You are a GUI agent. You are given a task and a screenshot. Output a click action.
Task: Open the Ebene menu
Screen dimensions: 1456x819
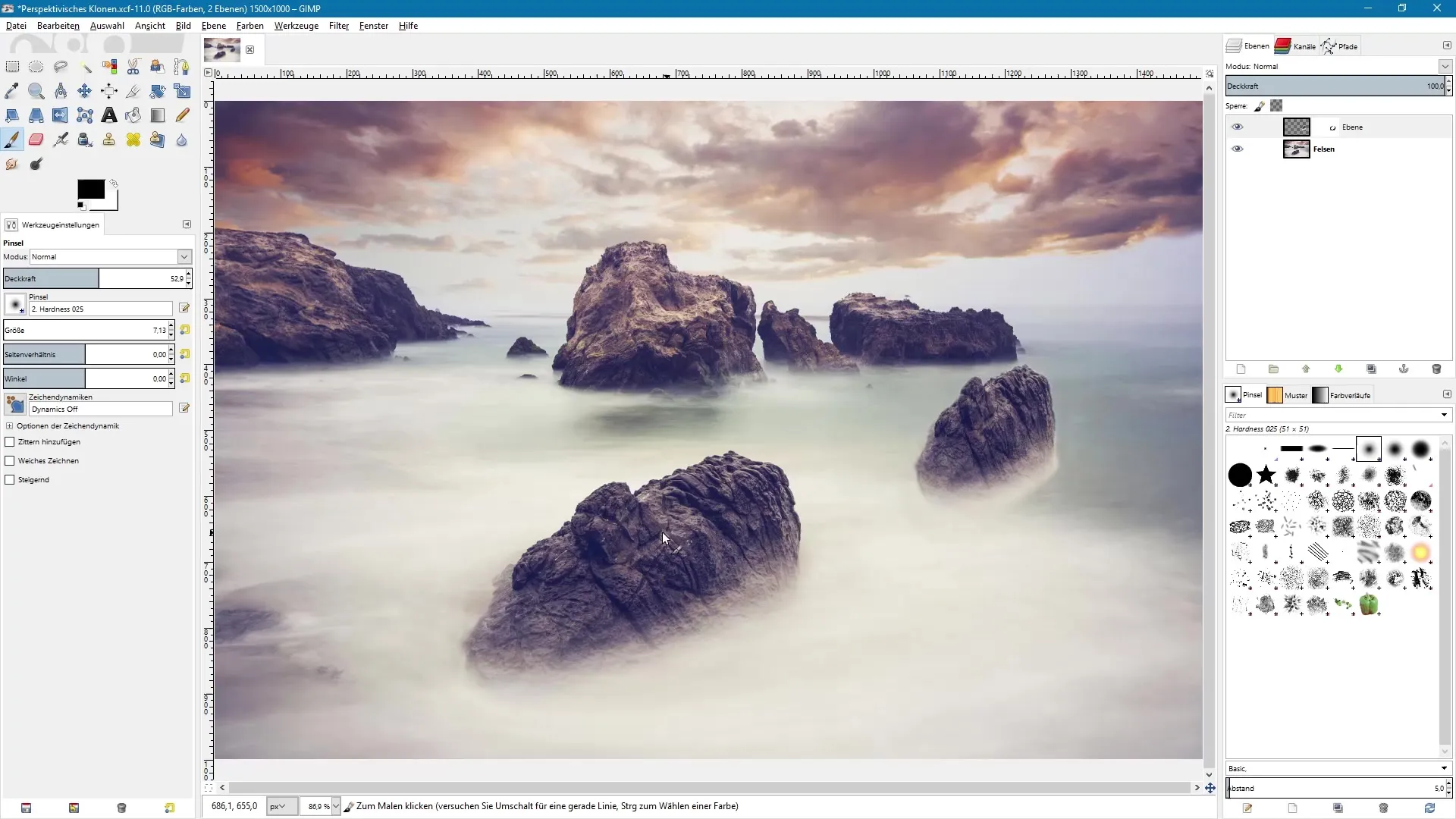pos(214,26)
